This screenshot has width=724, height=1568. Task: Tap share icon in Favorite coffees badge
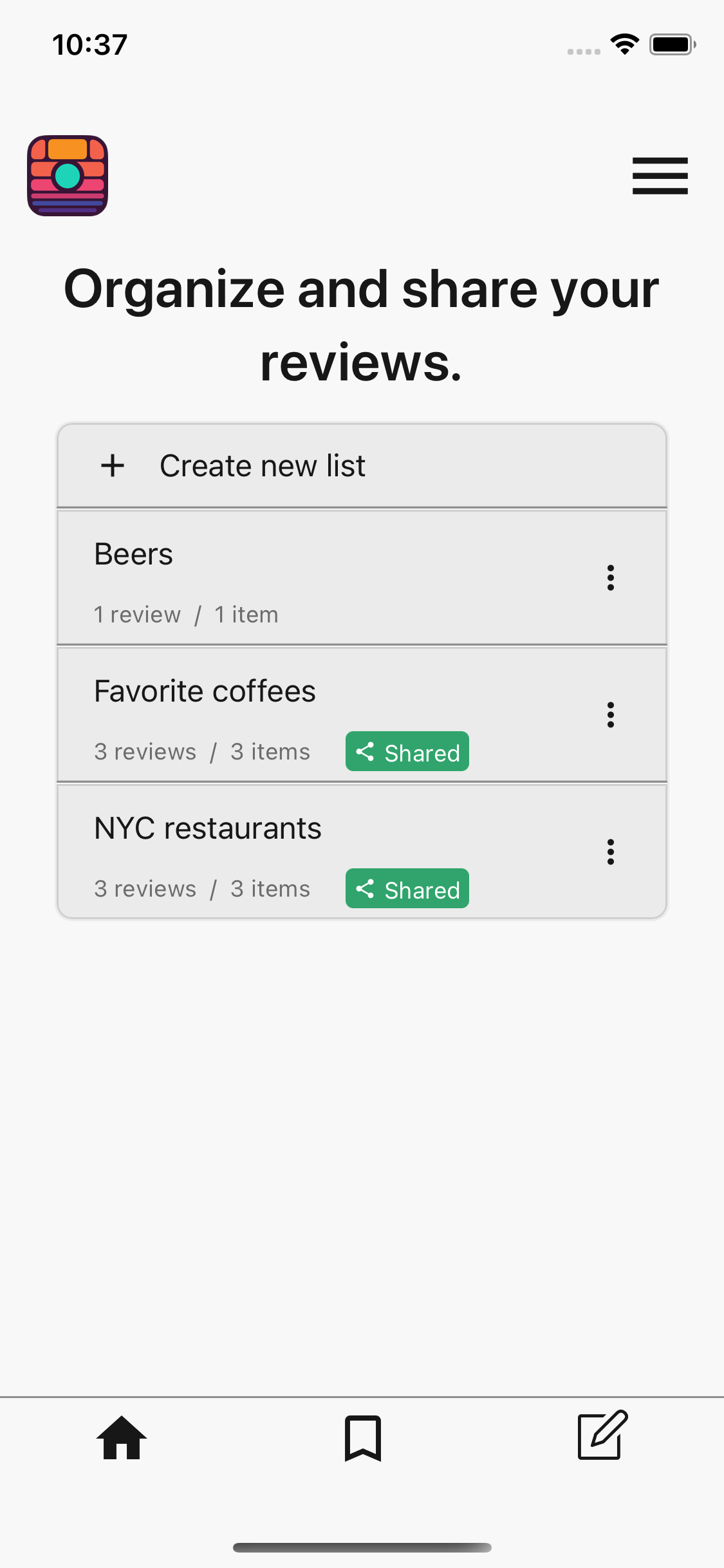(x=365, y=751)
